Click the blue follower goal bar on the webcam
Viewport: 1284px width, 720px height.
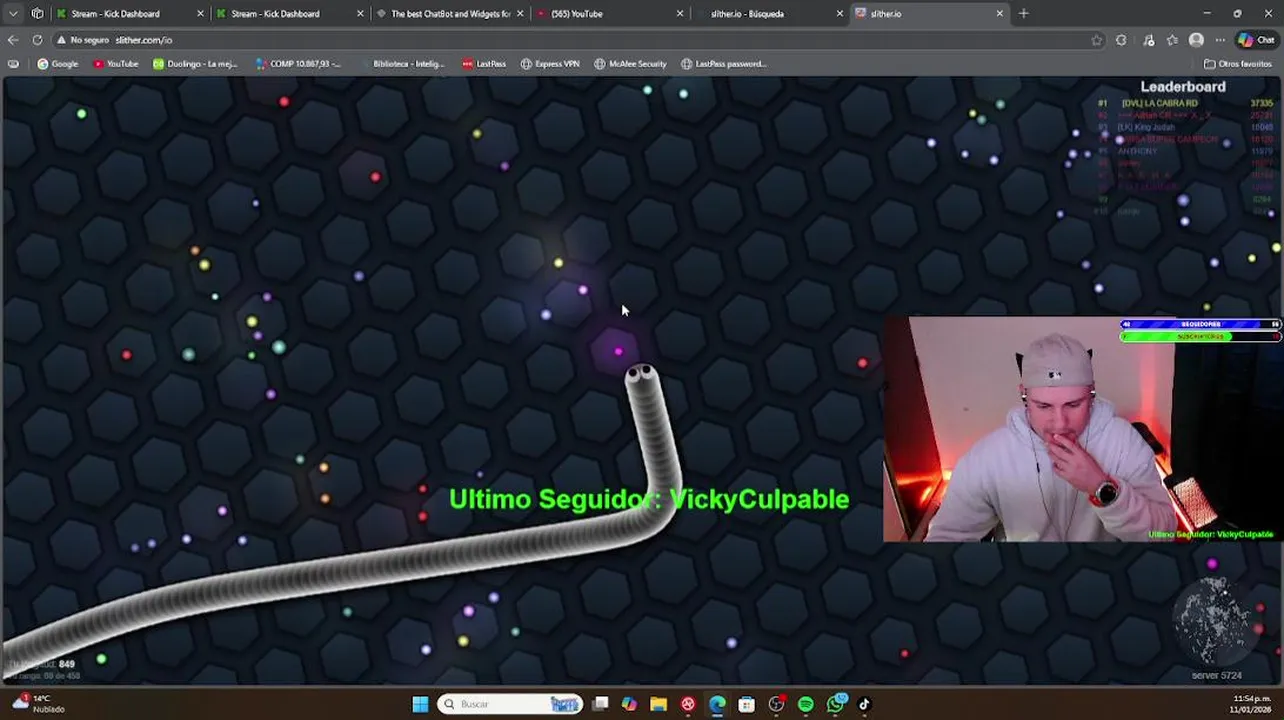[x=1200, y=325]
